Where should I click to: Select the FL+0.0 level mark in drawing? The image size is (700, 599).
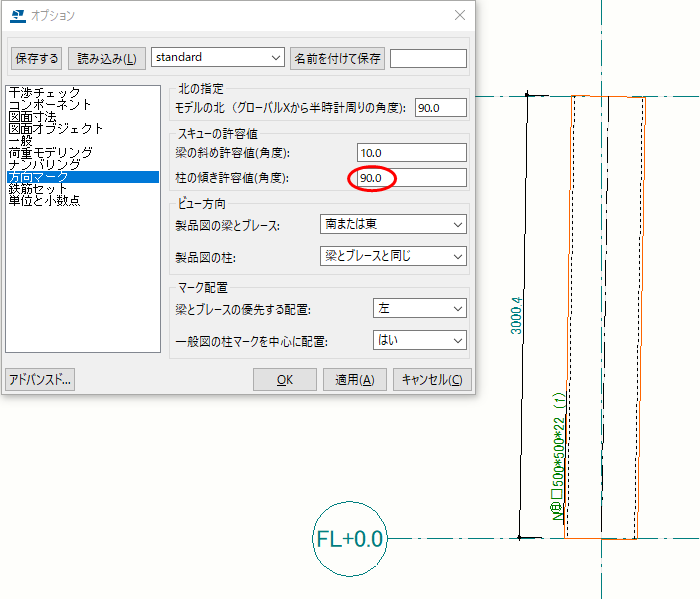click(x=350, y=539)
